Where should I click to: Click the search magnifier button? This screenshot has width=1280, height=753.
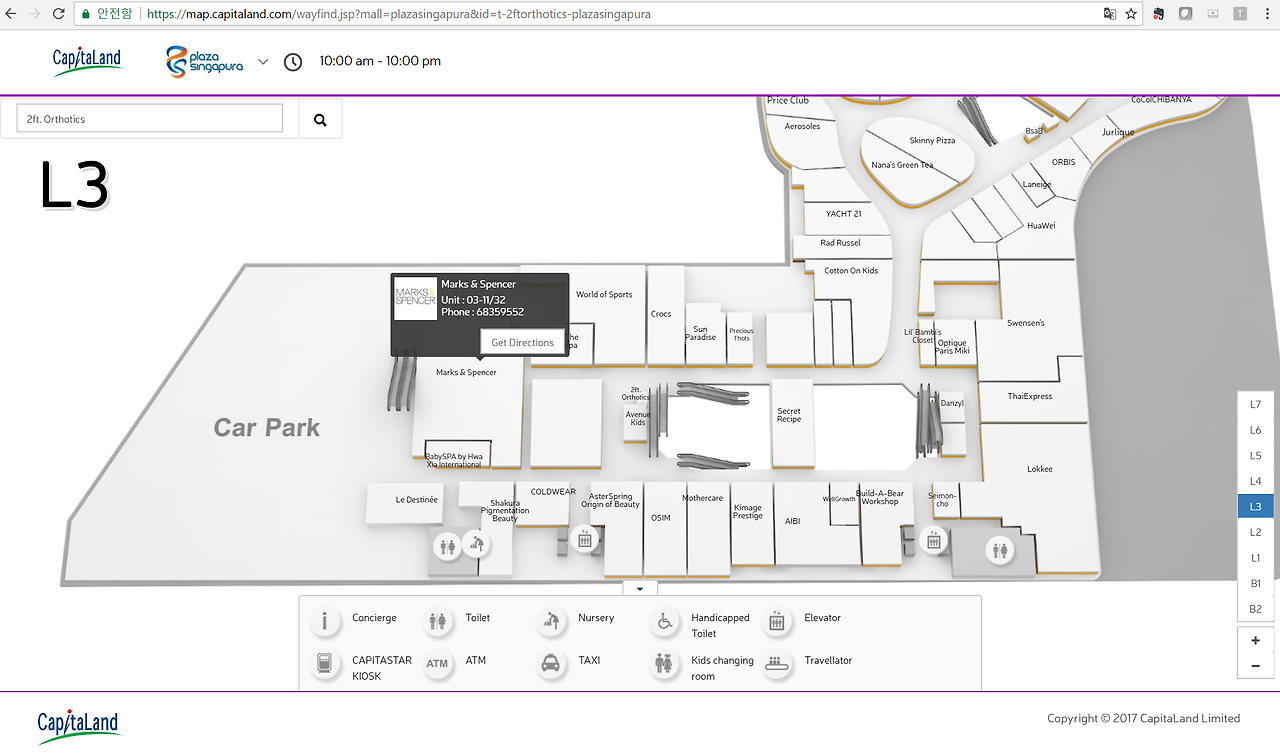(x=320, y=120)
